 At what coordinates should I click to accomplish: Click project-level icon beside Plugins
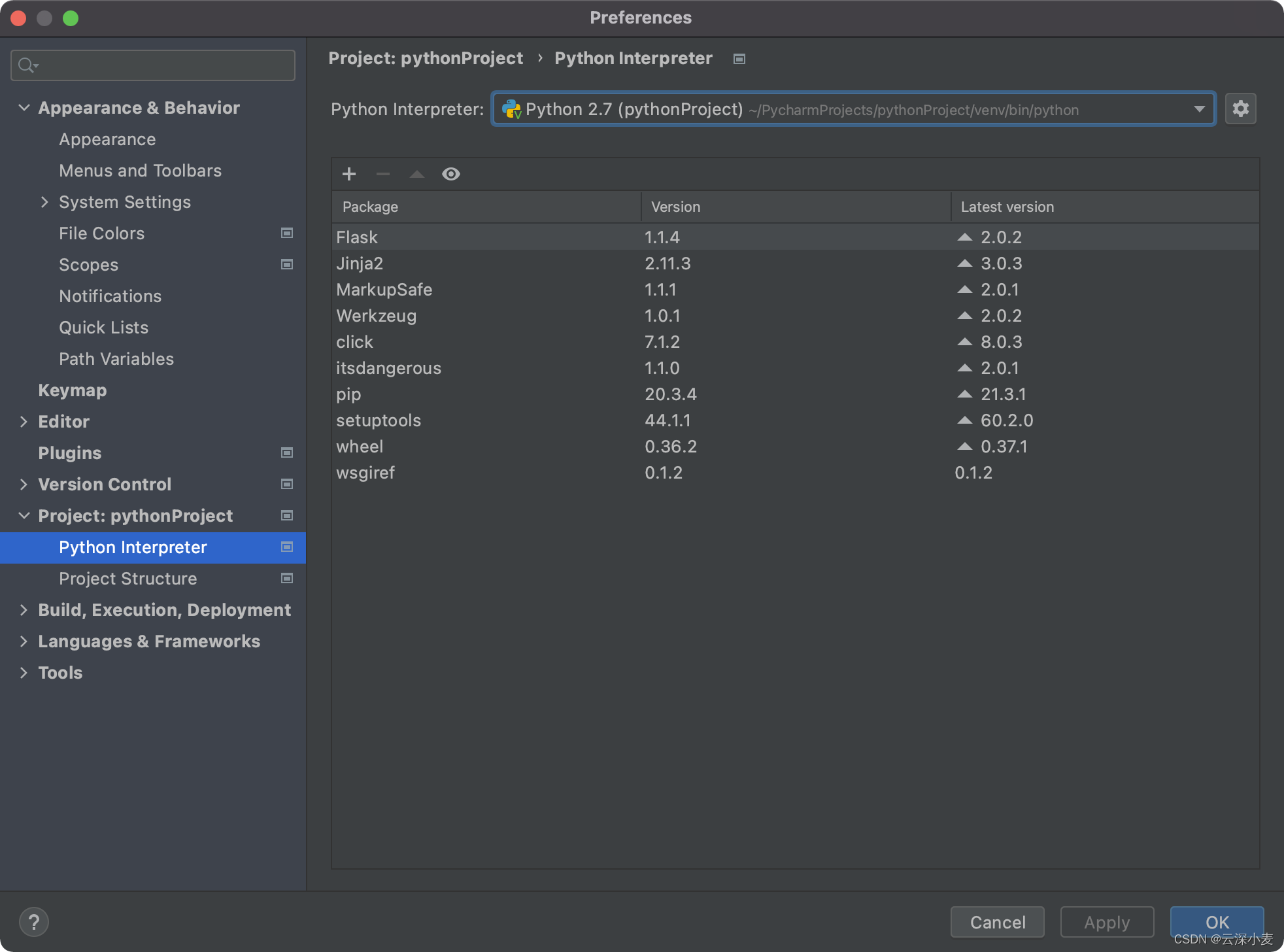(286, 452)
